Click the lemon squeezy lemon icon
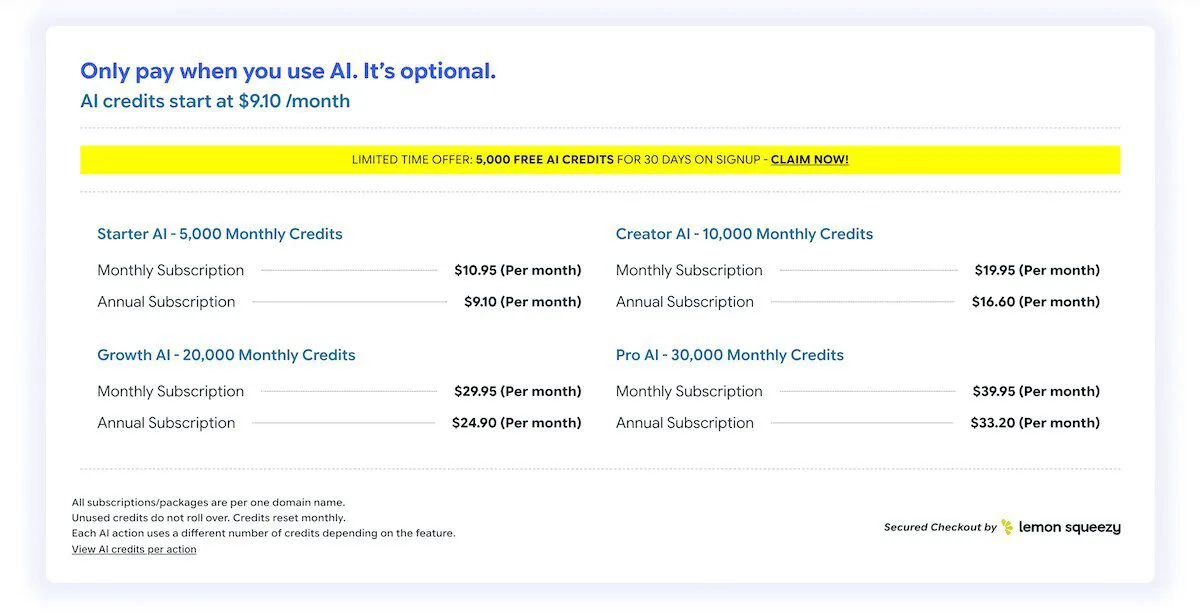Viewport: 1200px width, 613px height. [x=1007, y=527]
